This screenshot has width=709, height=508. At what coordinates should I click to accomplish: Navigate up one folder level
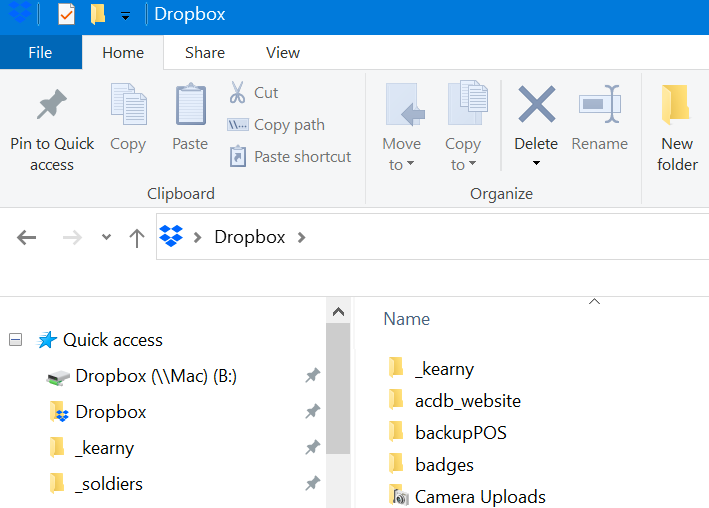click(137, 237)
